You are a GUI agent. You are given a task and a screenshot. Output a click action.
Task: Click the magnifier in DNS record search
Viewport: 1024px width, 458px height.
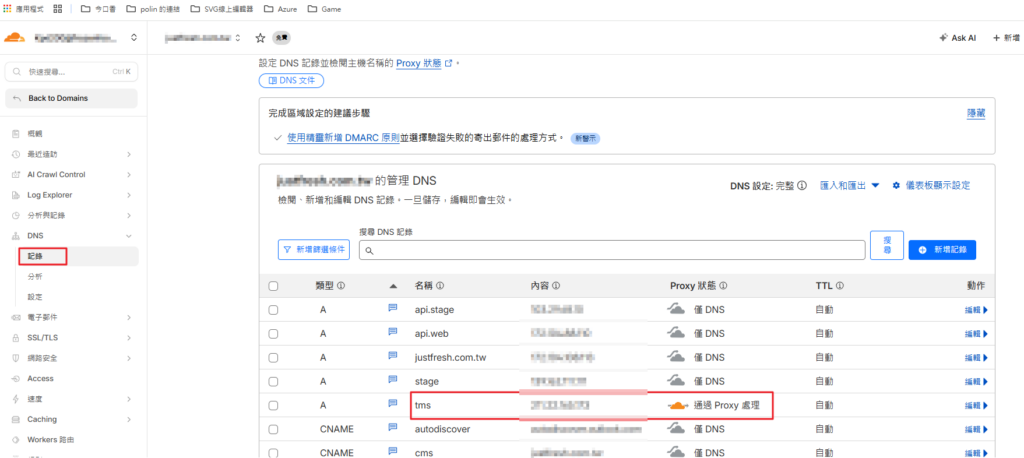[369, 250]
